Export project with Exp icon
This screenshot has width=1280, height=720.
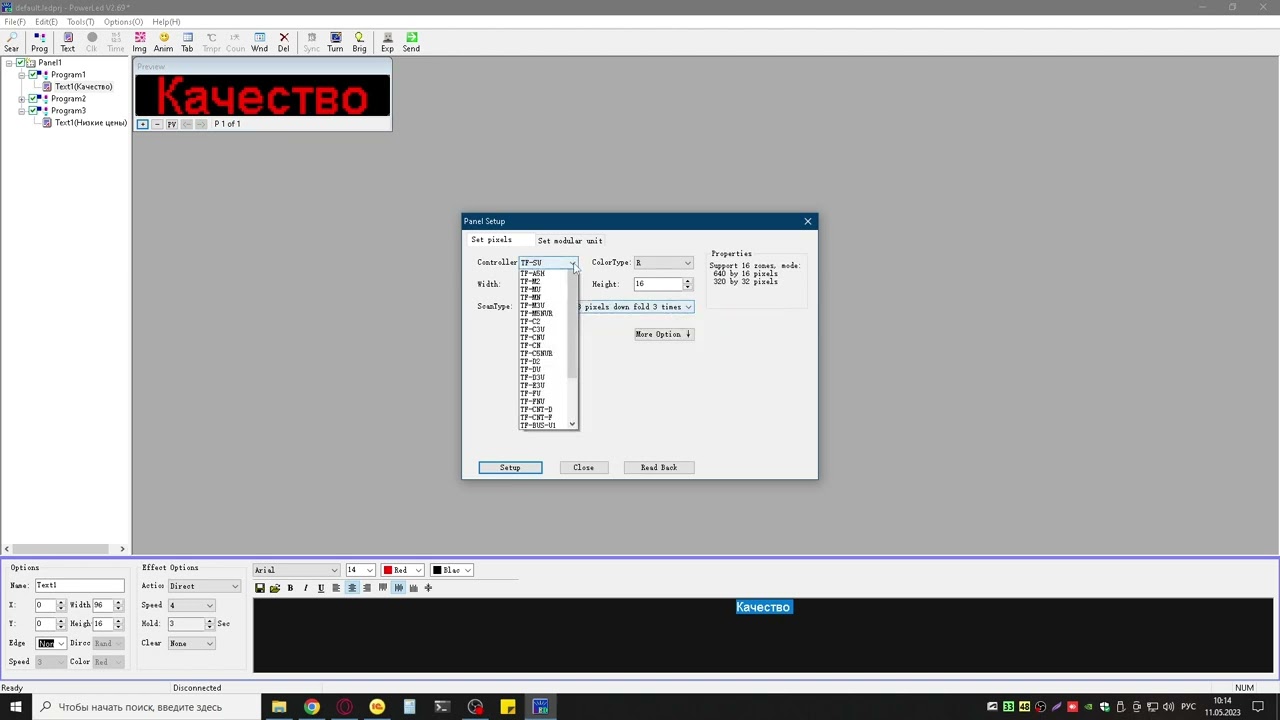tap(387, 42)
